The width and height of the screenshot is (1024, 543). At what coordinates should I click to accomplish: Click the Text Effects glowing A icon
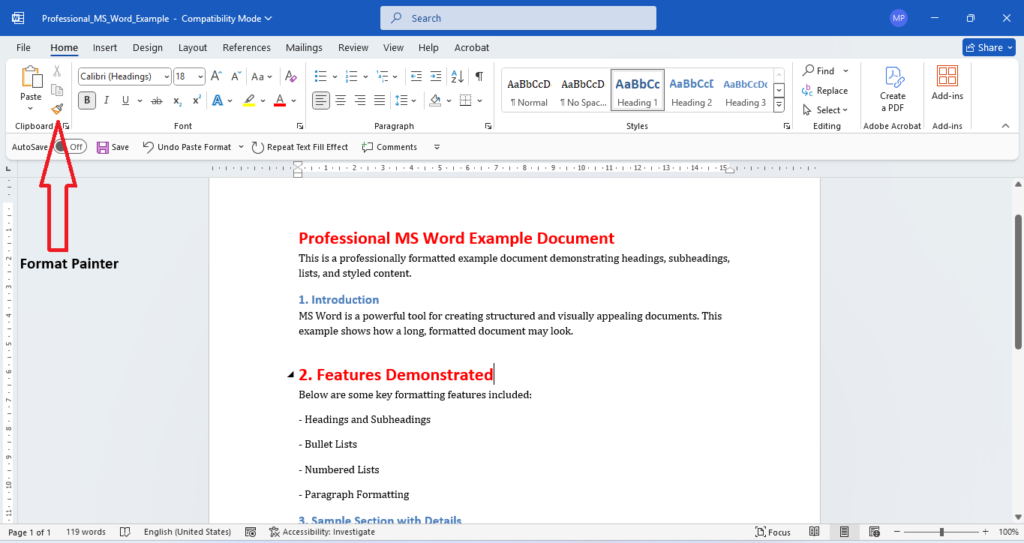click(217, 101)
